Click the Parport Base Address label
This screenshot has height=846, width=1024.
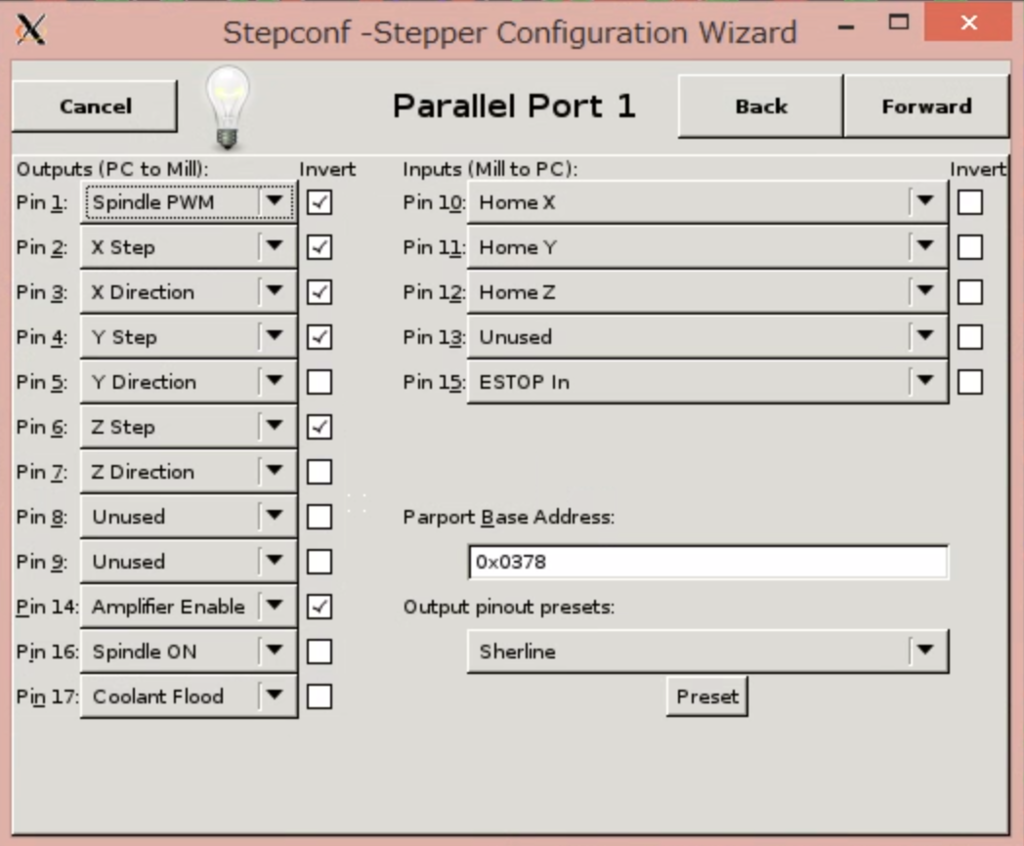tap(508, 517)
